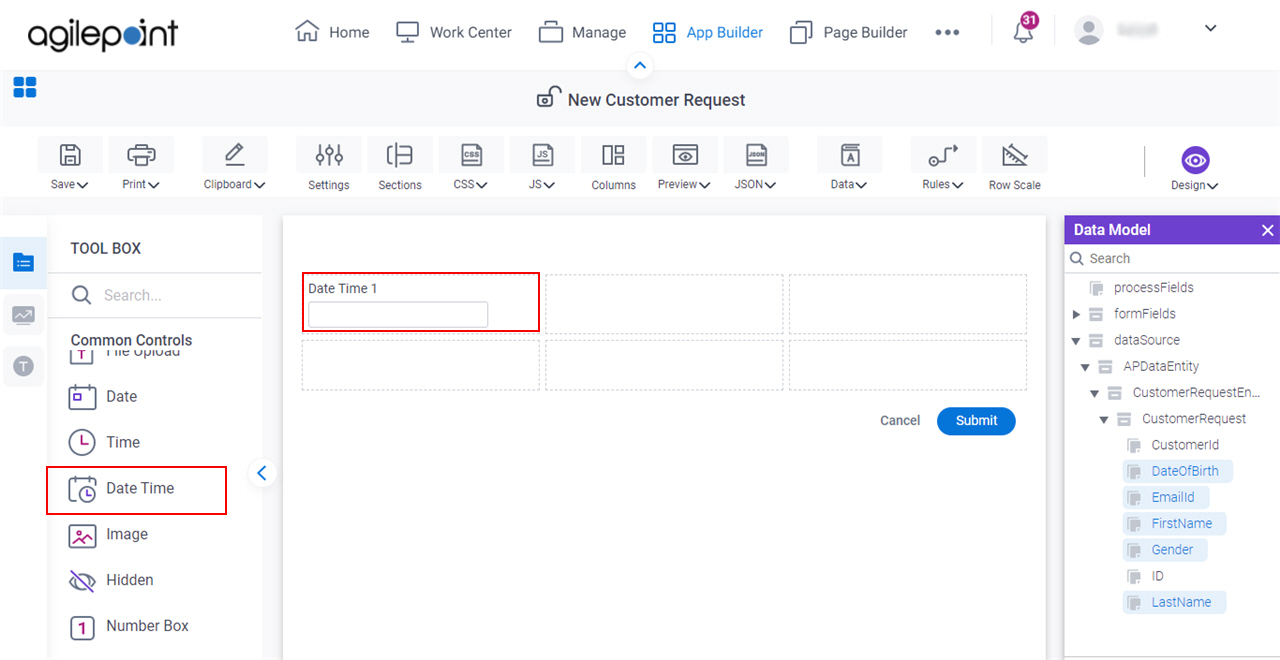
Task: Collapse the CustomerRequest tree node
Action: 1104,419
